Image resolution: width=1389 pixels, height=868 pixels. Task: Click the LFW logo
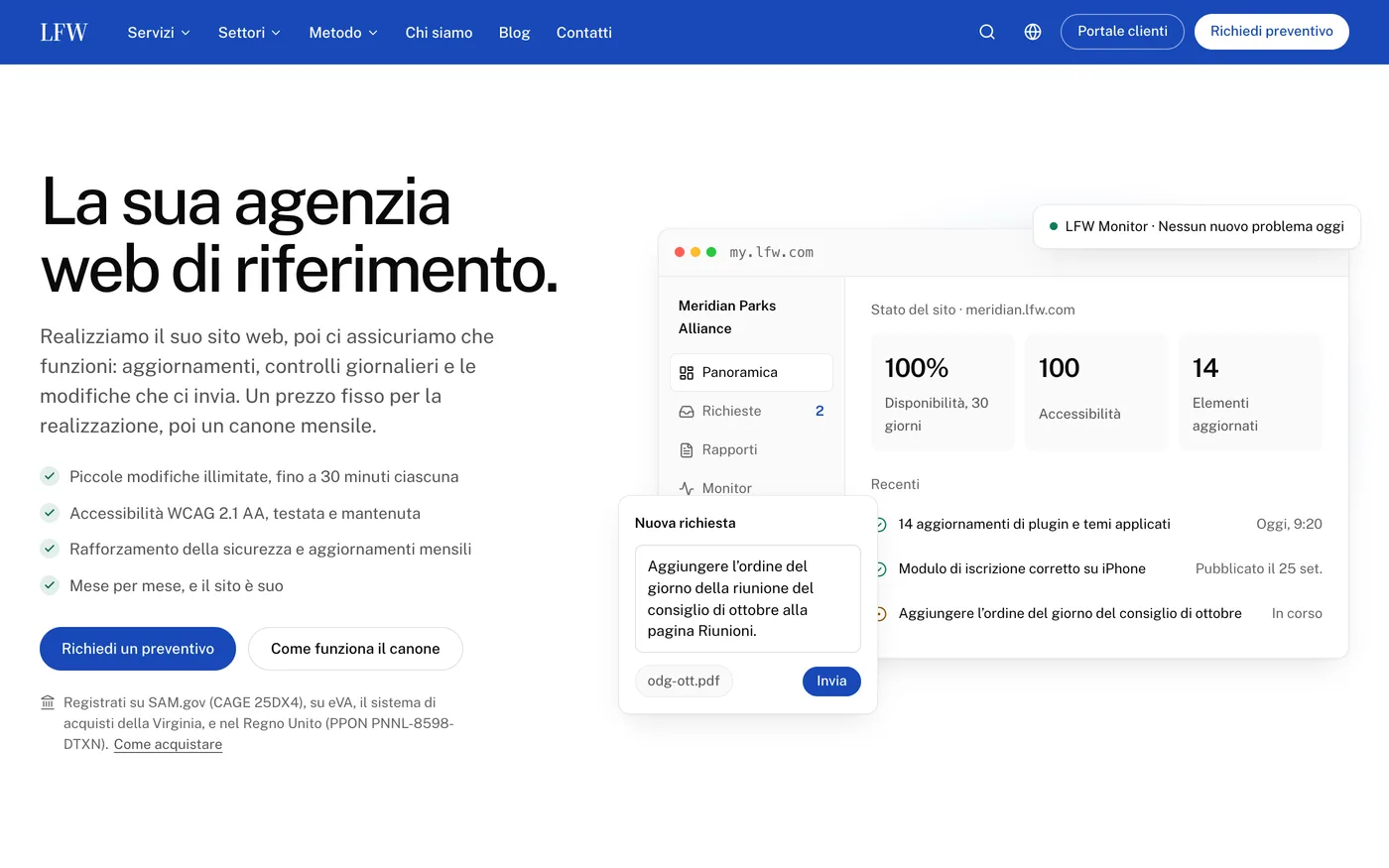click(63, 32)
